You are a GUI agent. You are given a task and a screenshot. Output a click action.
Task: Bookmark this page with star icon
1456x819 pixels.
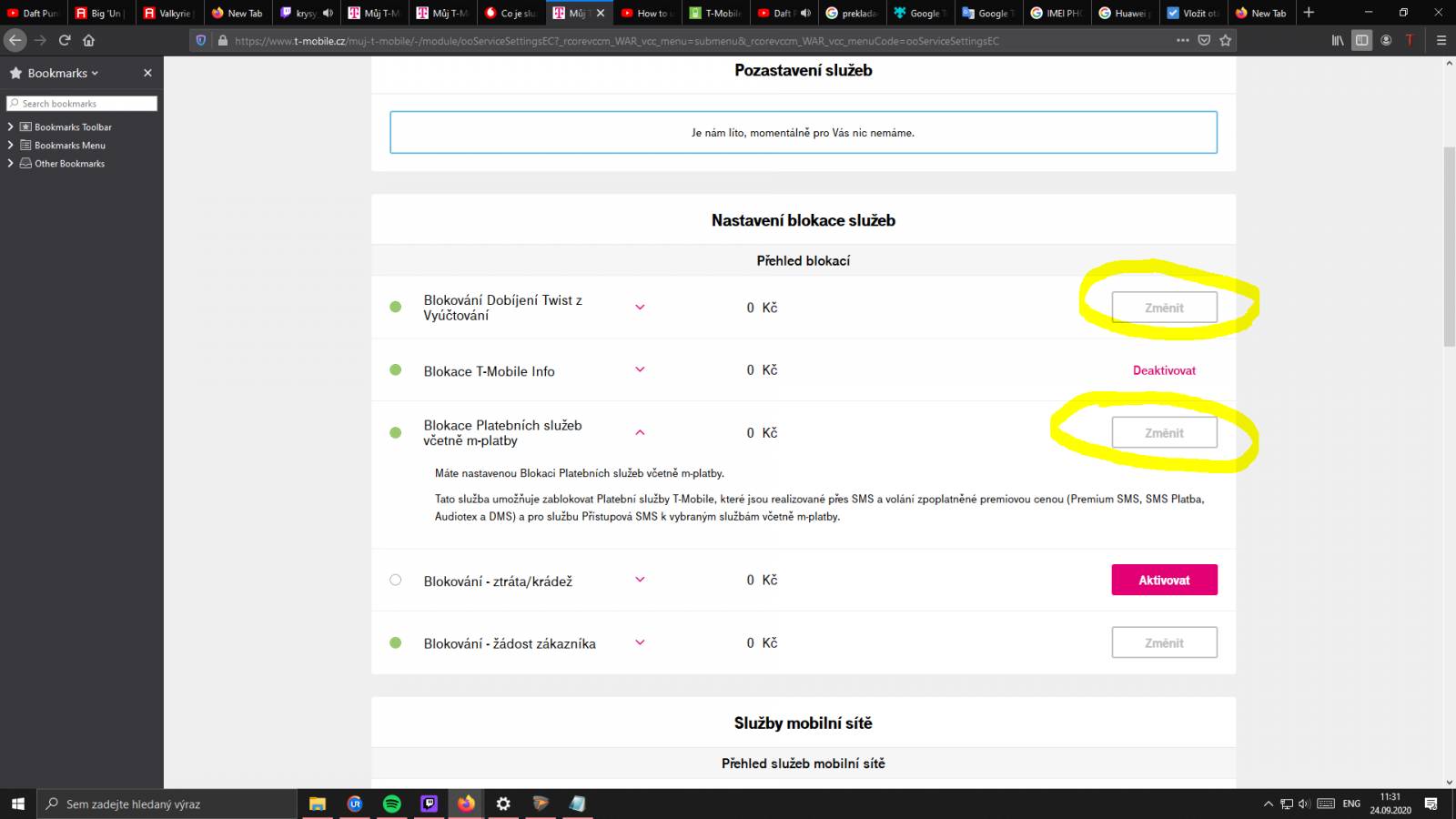pyautogui.click(x=1225, y=40)
